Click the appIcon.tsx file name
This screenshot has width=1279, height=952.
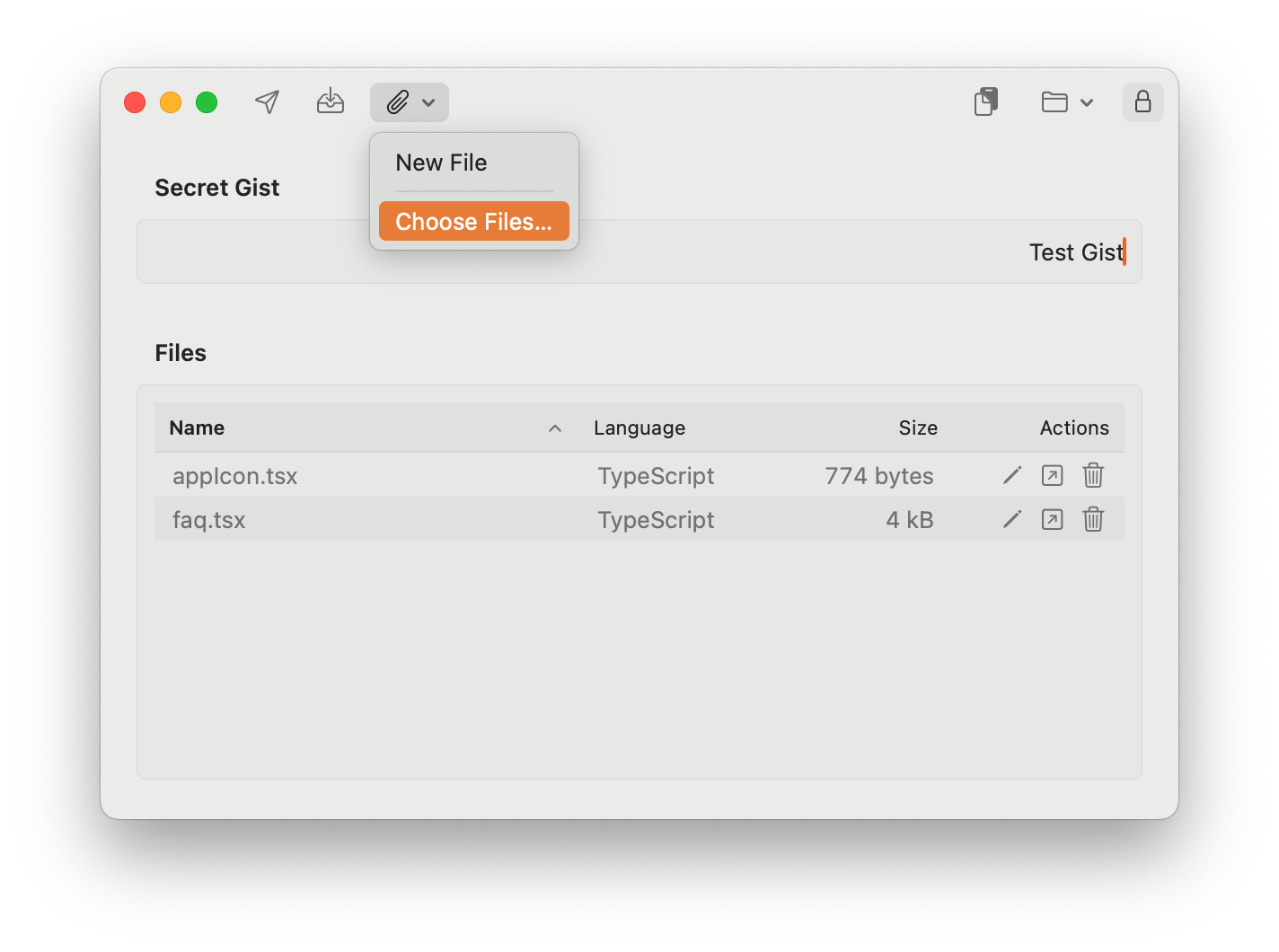coord(234,475)
